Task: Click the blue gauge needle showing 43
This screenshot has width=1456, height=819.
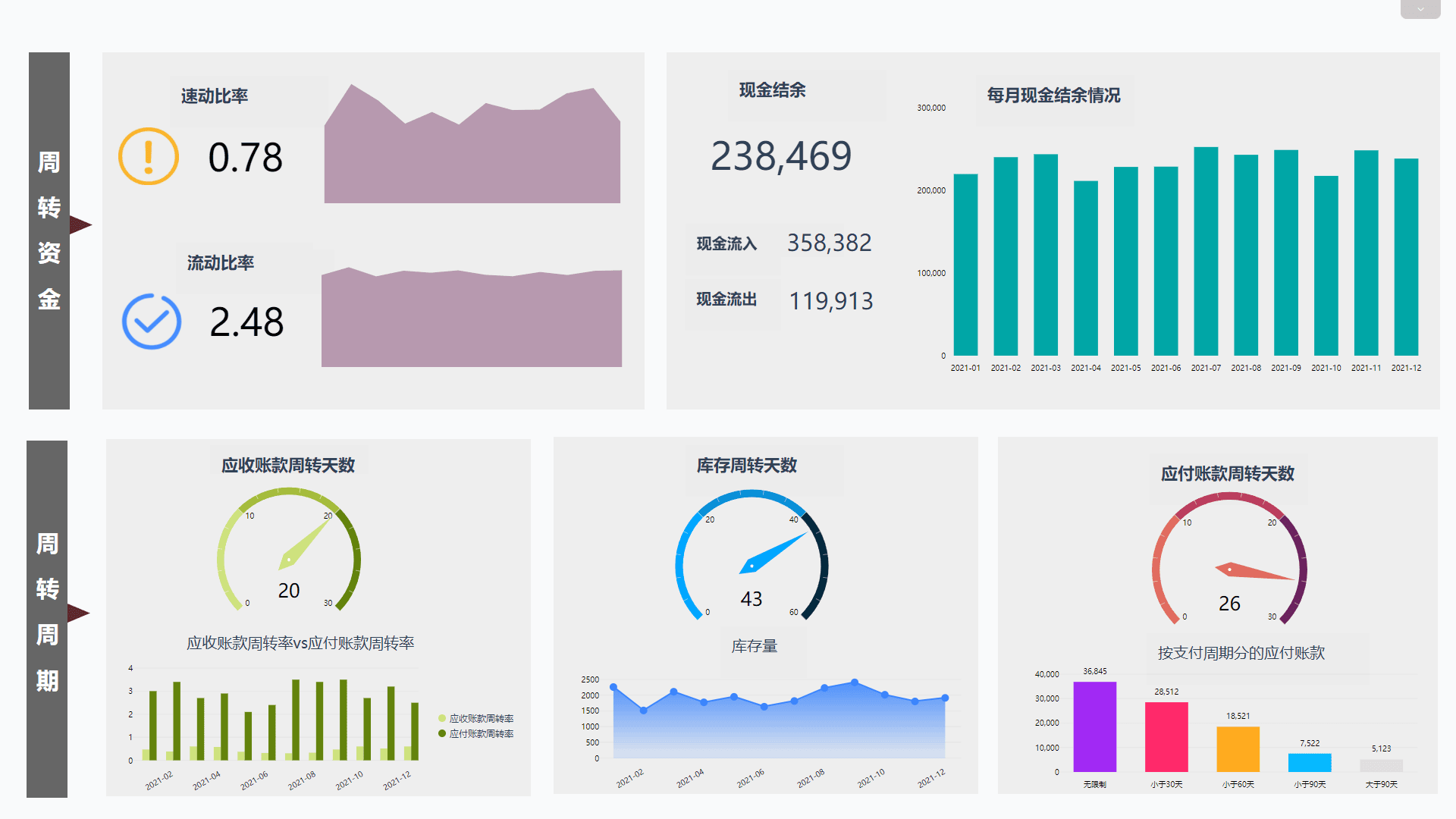Action: (x=773, y=553)
